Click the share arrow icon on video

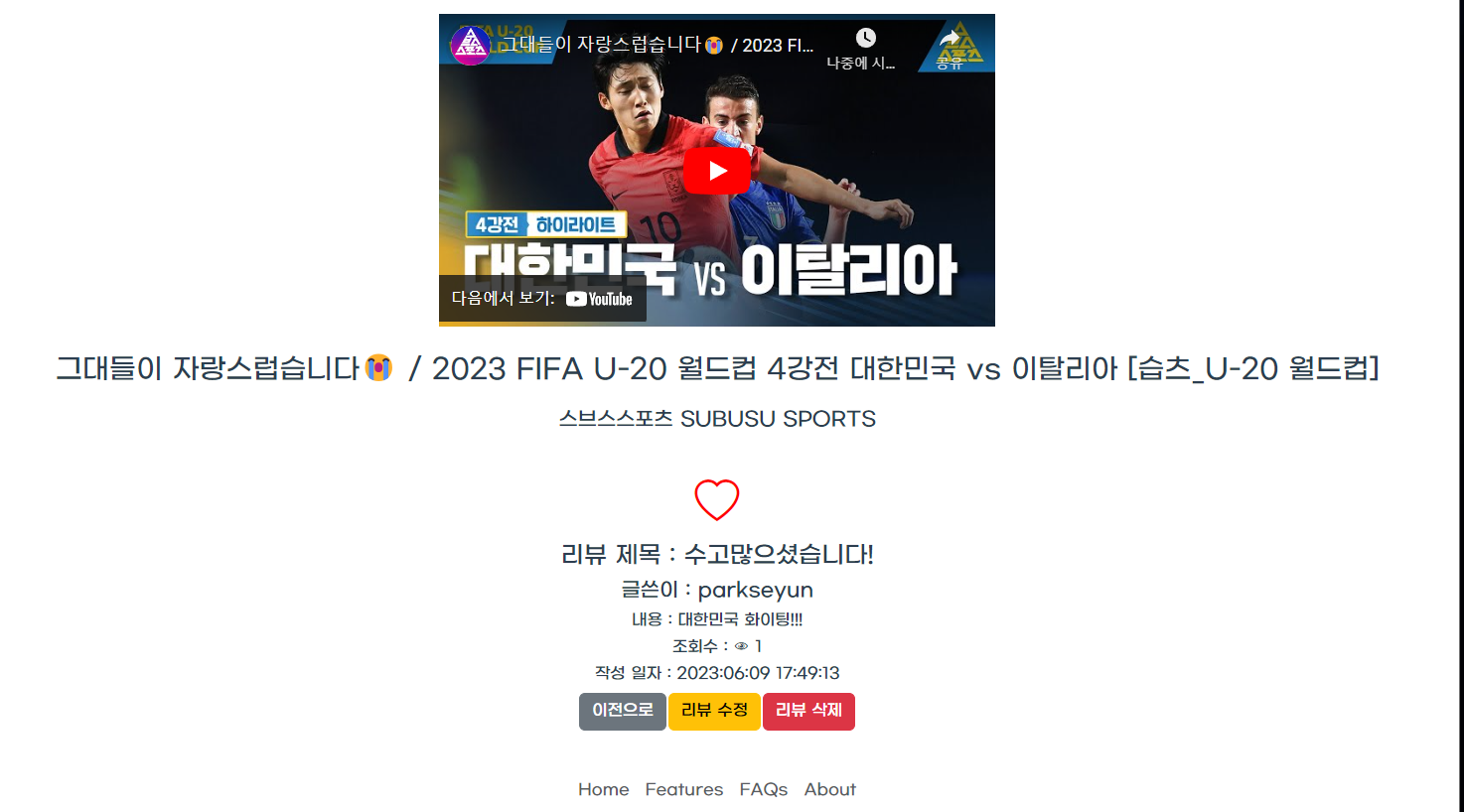(950, 38)
